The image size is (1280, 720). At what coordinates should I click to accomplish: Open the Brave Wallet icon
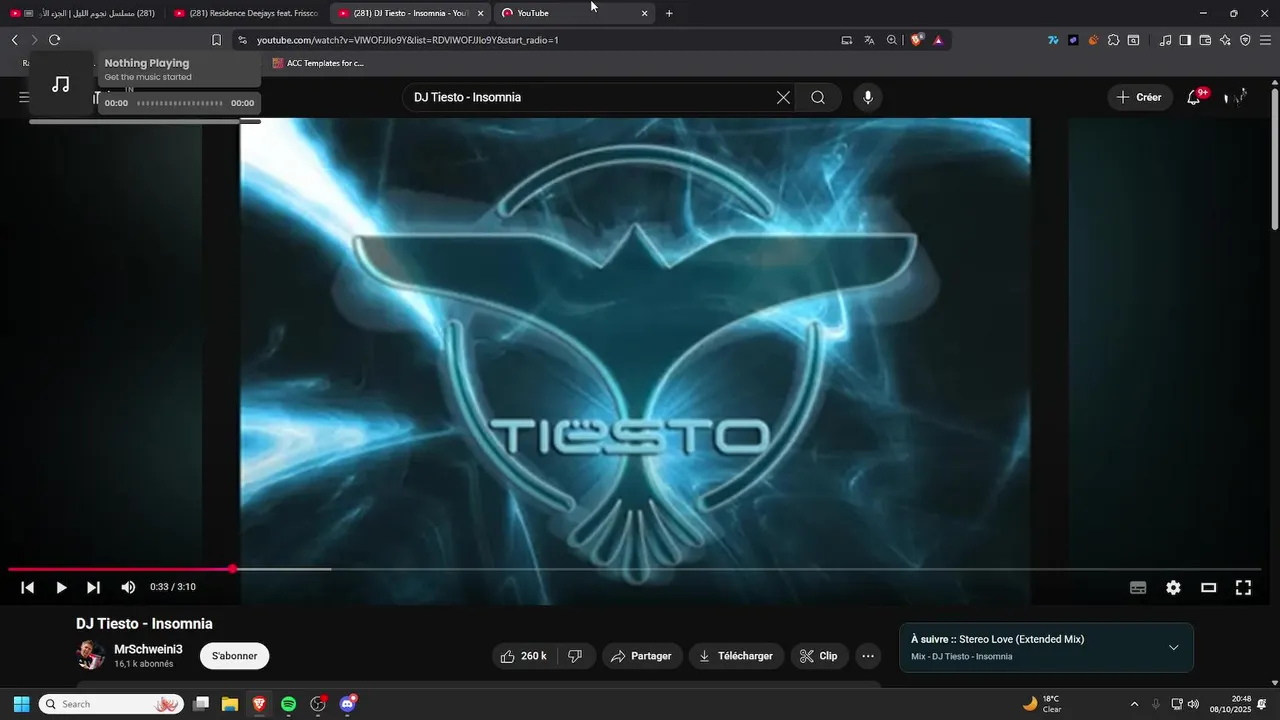pos(1205,40)
